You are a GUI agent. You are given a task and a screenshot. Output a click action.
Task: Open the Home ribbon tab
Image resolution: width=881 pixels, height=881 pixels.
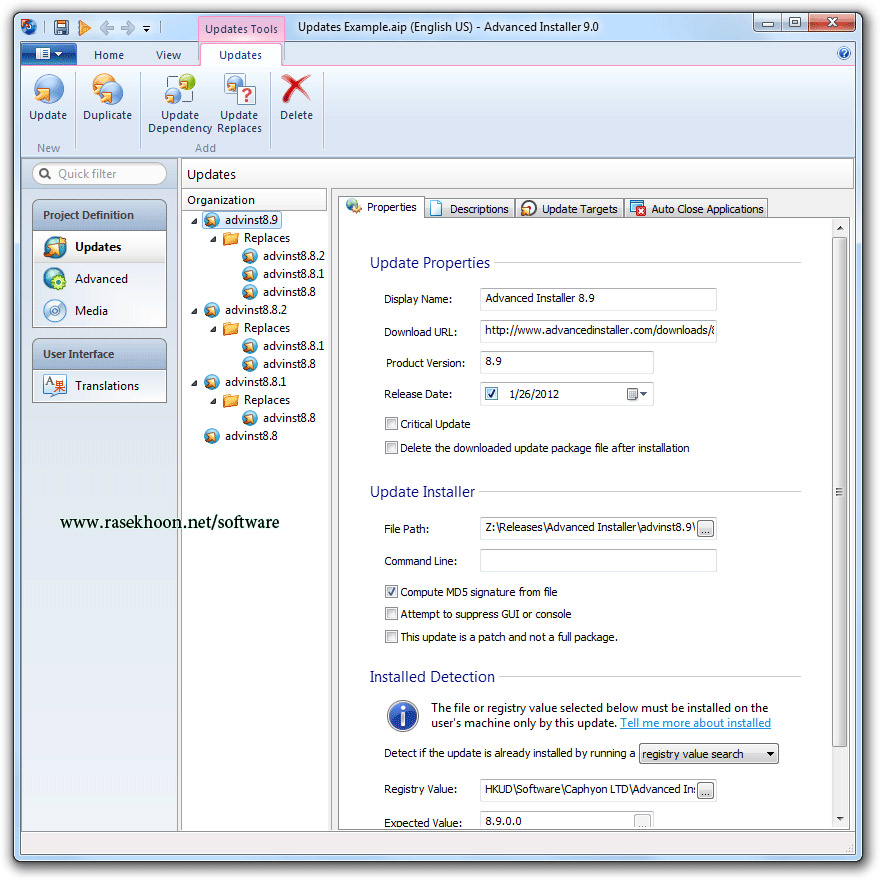pos(108,54)
